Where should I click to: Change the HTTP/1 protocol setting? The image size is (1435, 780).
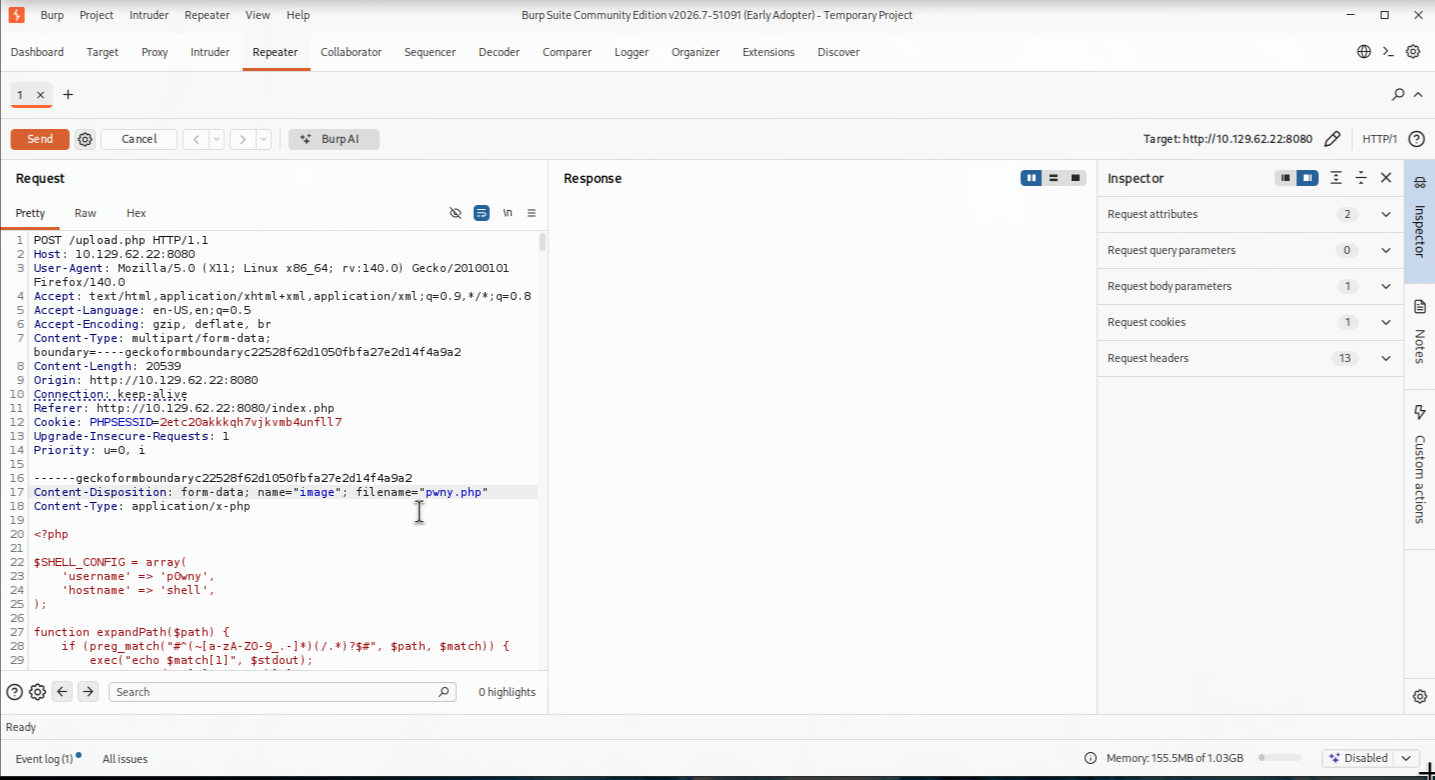[1380, 139]
